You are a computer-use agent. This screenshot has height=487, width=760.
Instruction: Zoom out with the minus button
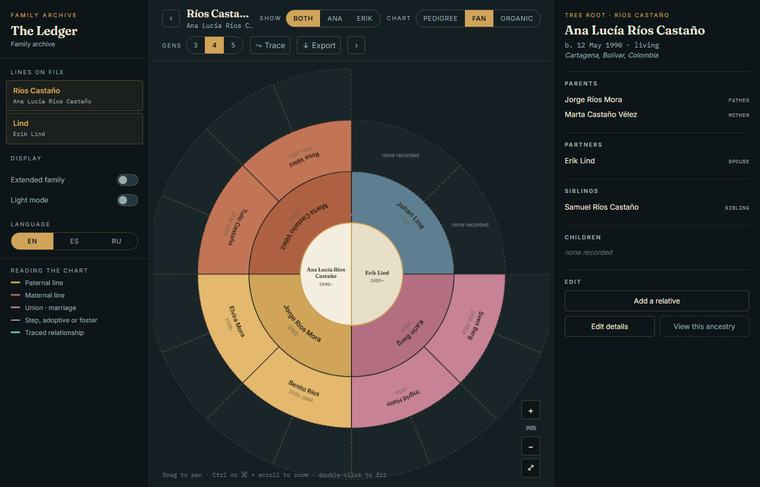[x=531, y=446]
